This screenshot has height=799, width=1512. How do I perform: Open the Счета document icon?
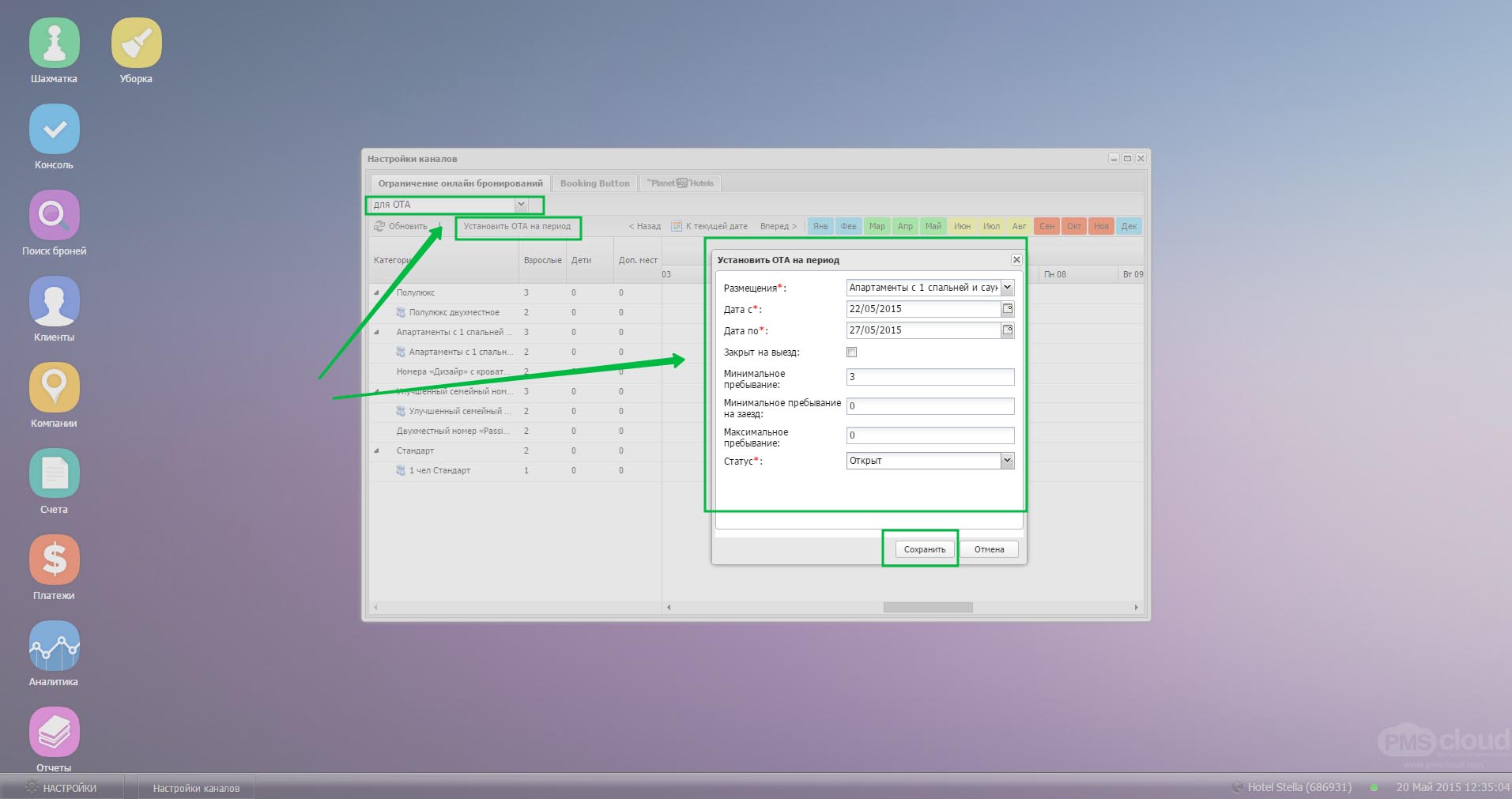point(54,473)
